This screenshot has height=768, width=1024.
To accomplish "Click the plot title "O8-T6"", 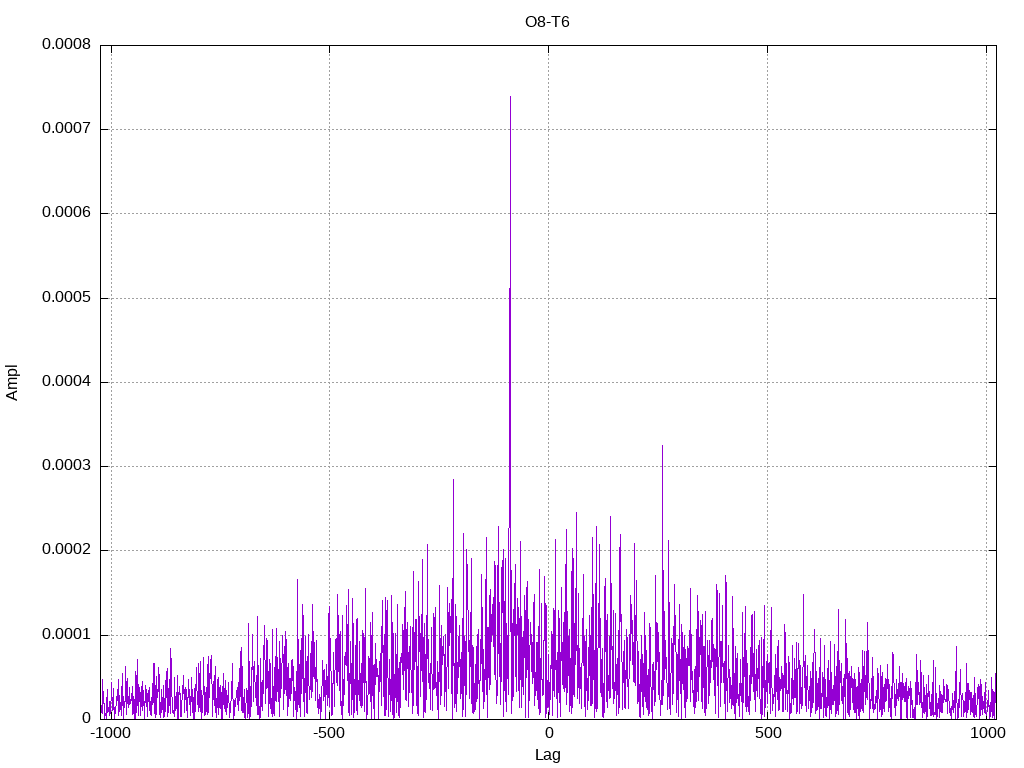I will 547,22.
